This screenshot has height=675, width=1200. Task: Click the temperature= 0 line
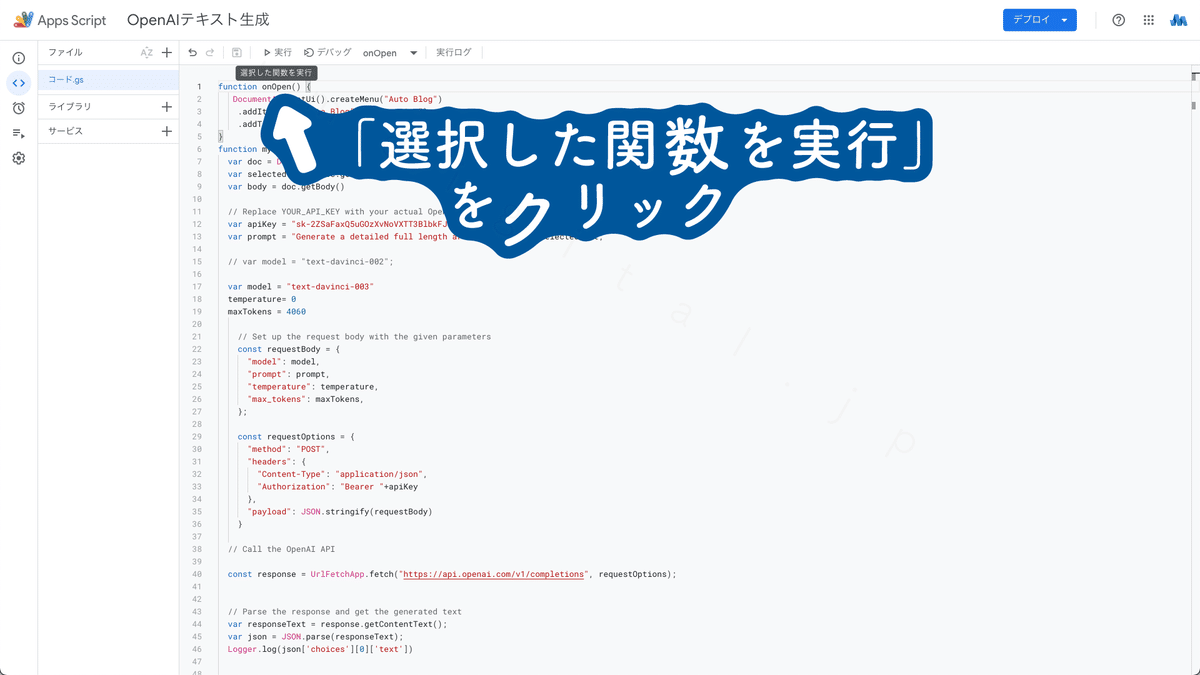262,299
